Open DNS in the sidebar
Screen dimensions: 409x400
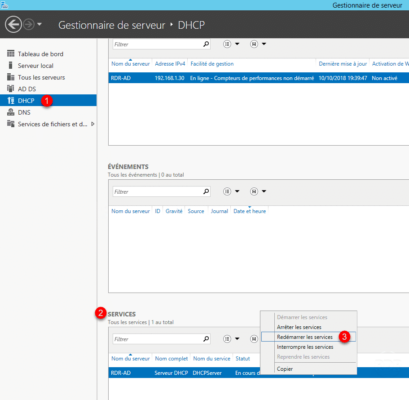[x=24, y=112]
